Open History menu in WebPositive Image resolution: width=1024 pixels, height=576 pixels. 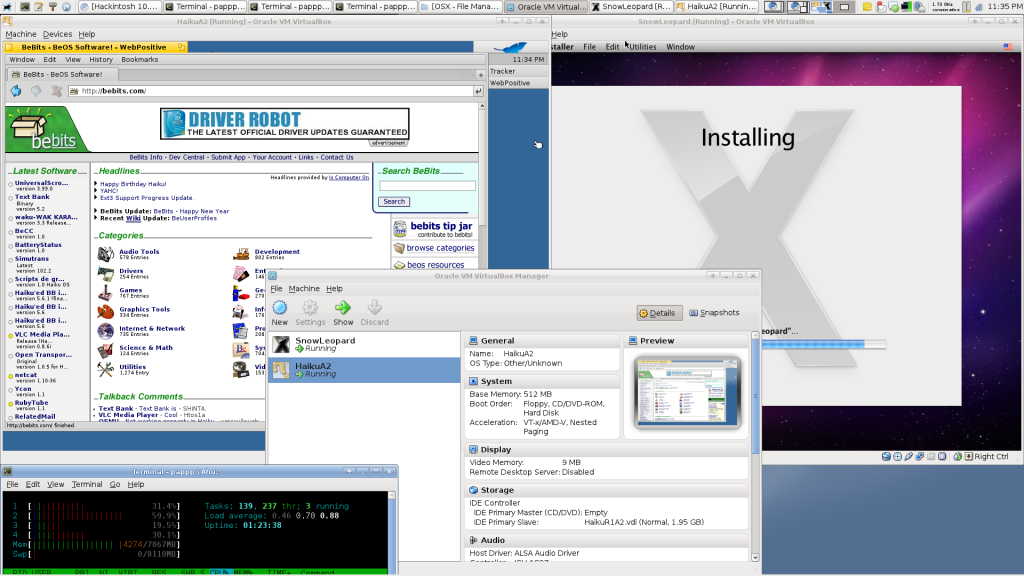[x=101, y=59]
